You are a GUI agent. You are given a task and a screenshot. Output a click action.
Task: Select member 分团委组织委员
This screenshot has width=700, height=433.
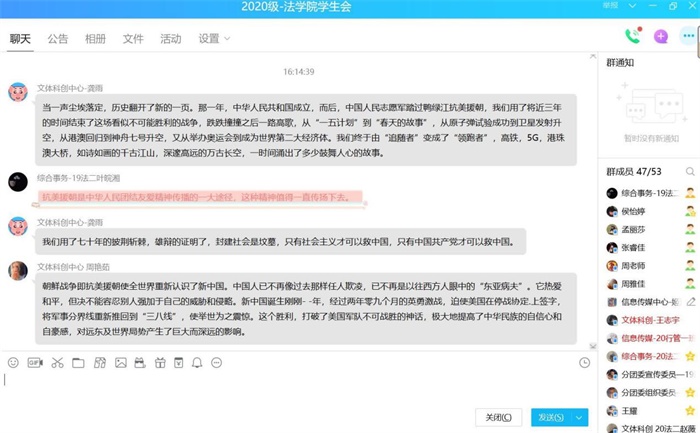(651, 392)
